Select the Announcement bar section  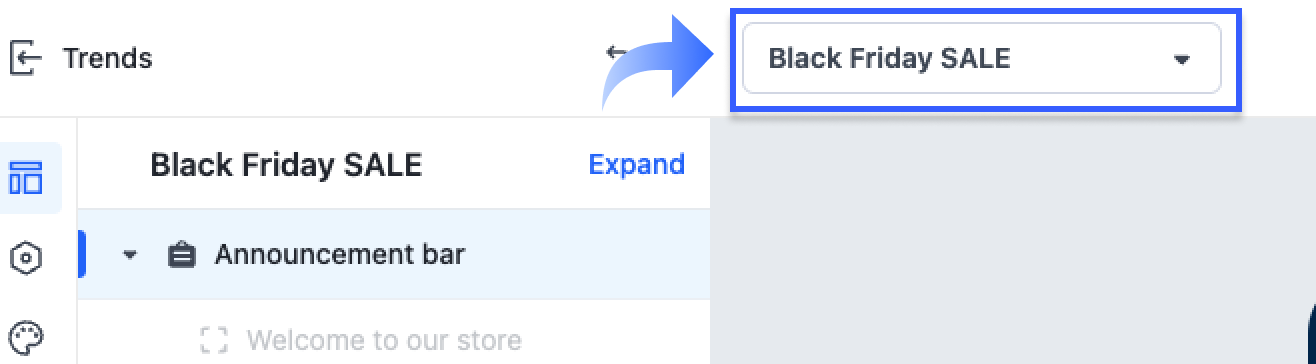pyautogui.click(x=394, y=254)
